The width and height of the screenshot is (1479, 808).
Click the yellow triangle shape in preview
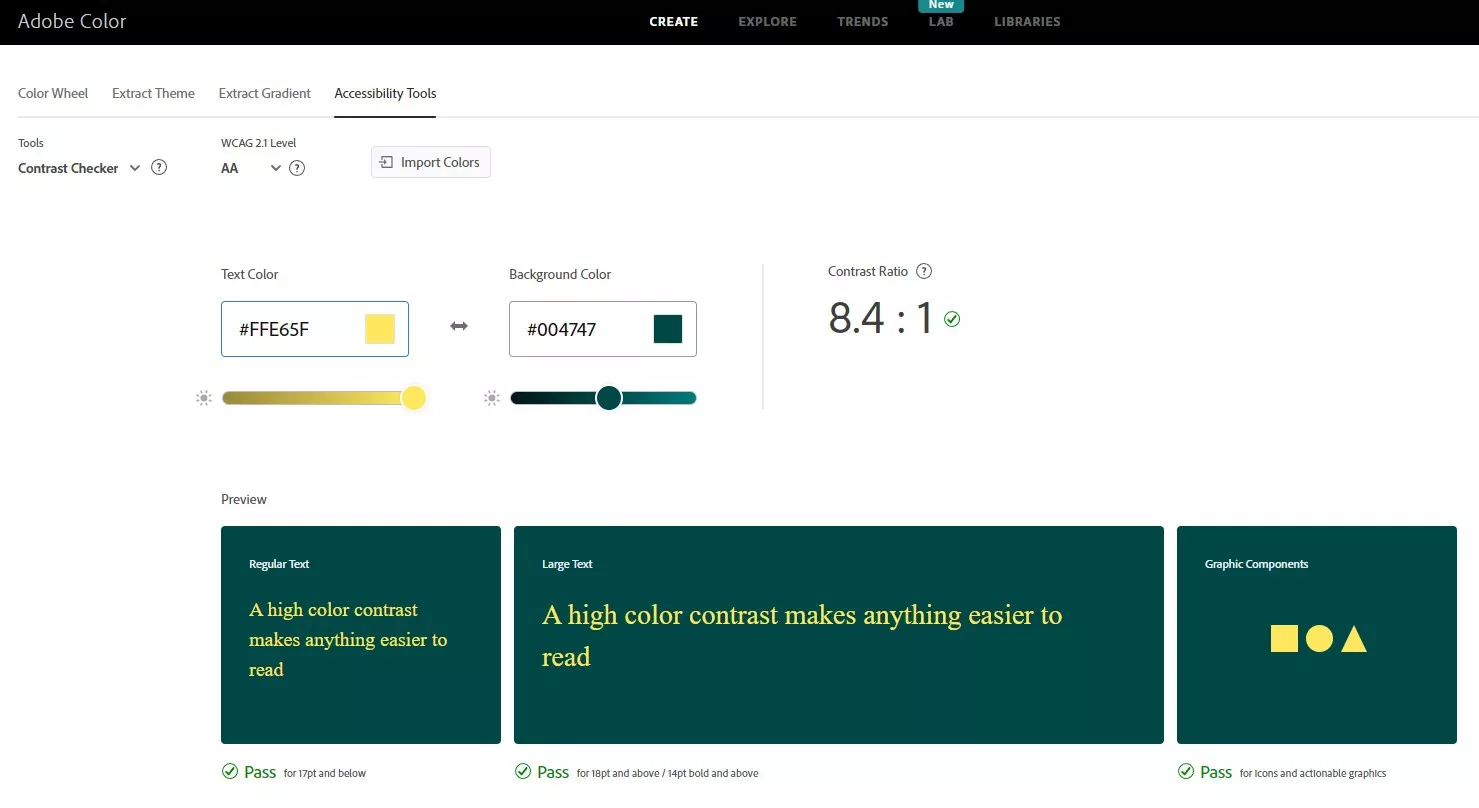pos(1354,639)
